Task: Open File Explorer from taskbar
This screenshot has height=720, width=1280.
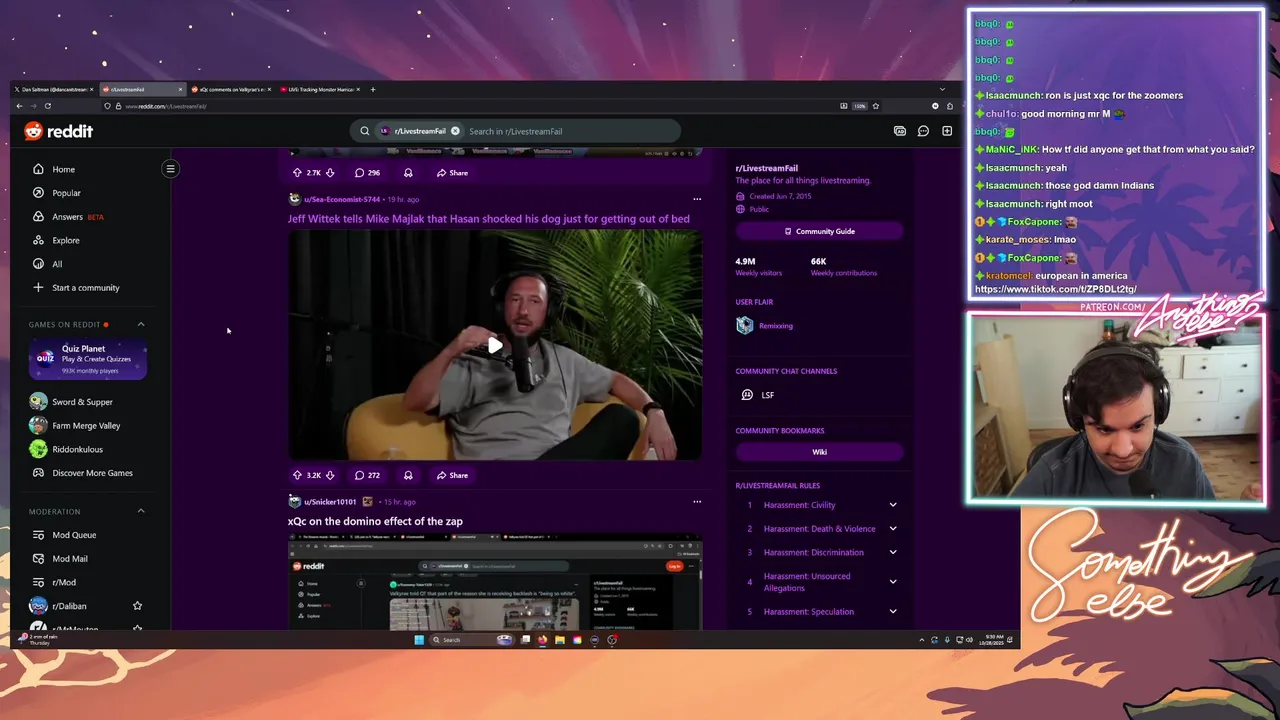Action: [x=560, y=640]
